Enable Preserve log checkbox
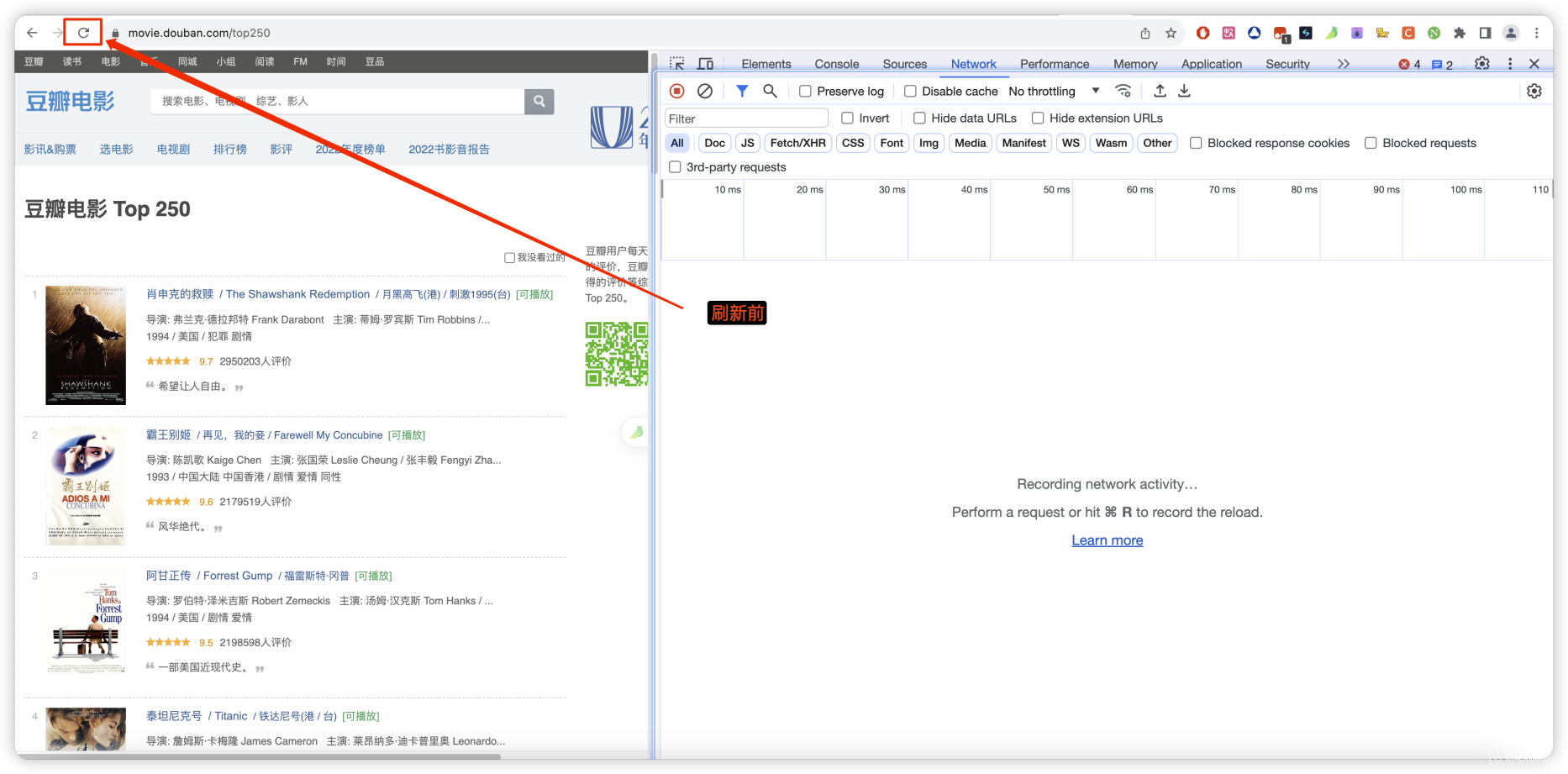This screenshot has width=1568, height=774. pyautogui.click(x=805, y=91)
